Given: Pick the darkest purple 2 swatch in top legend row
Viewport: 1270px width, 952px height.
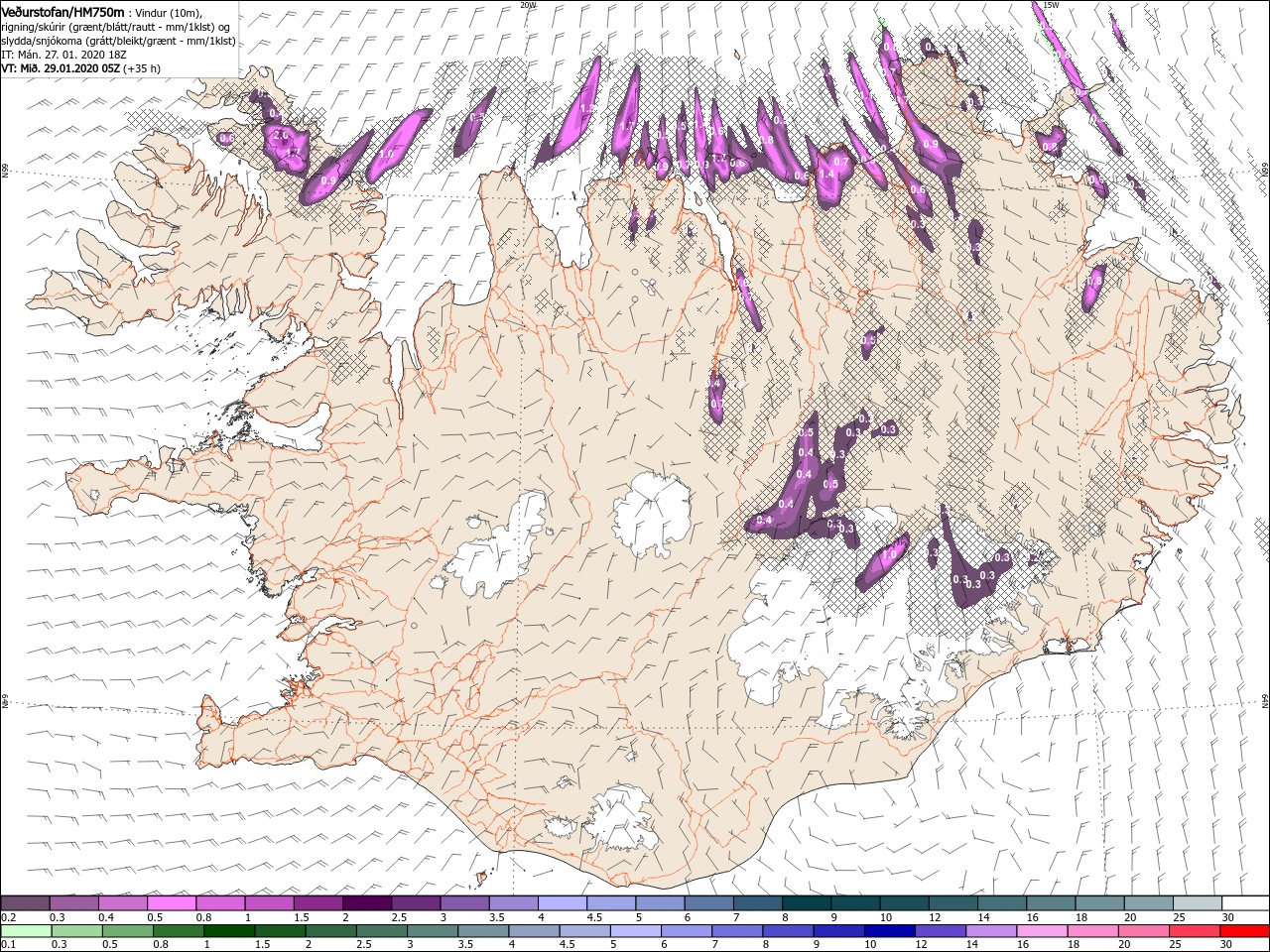Looking at the screenshot, I should [366, 903].
